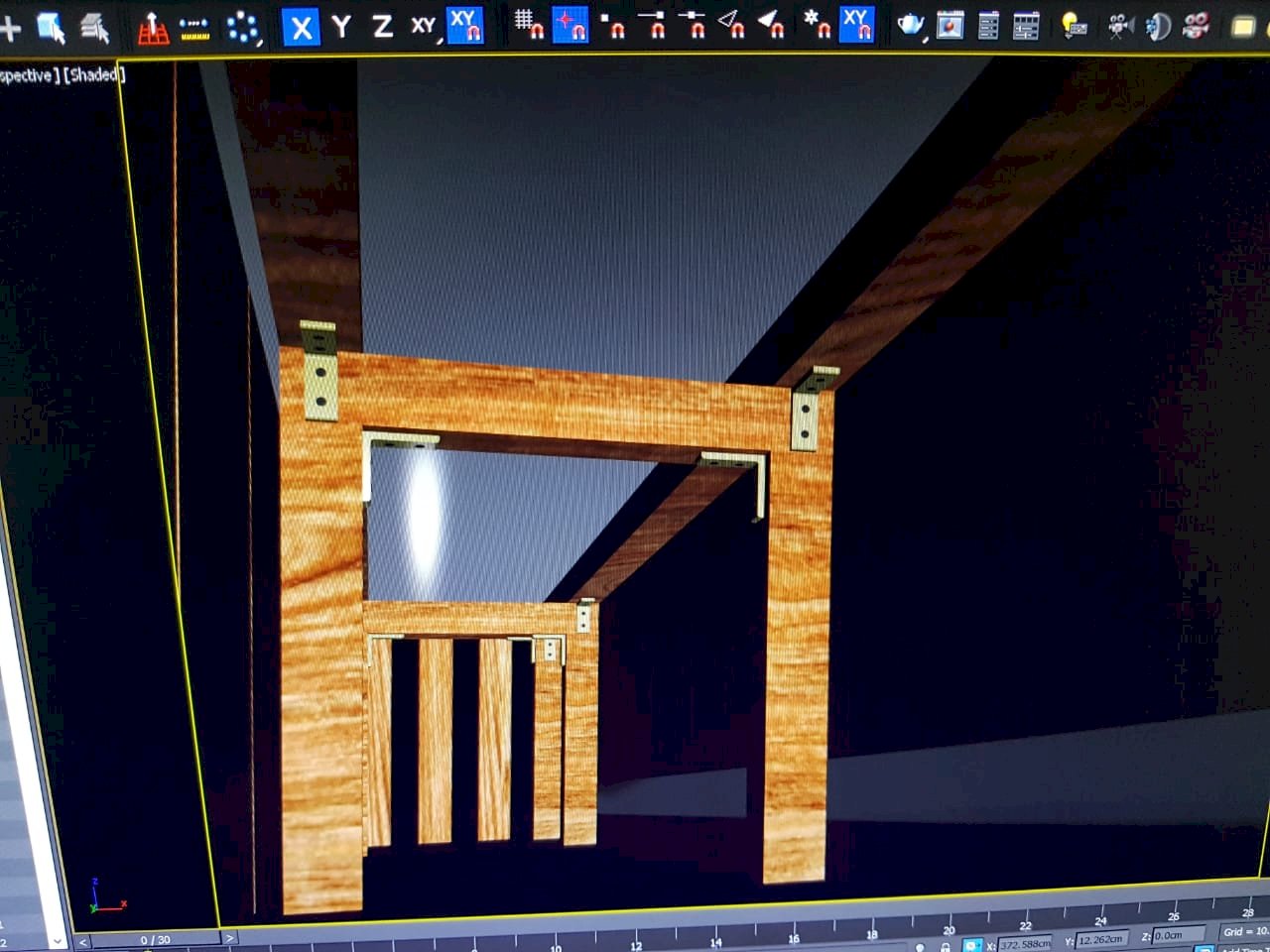Expand the XY plane constraint flyout
Image resolution: width=1270 pixels, height=952 pixels.
coord(425,27)
